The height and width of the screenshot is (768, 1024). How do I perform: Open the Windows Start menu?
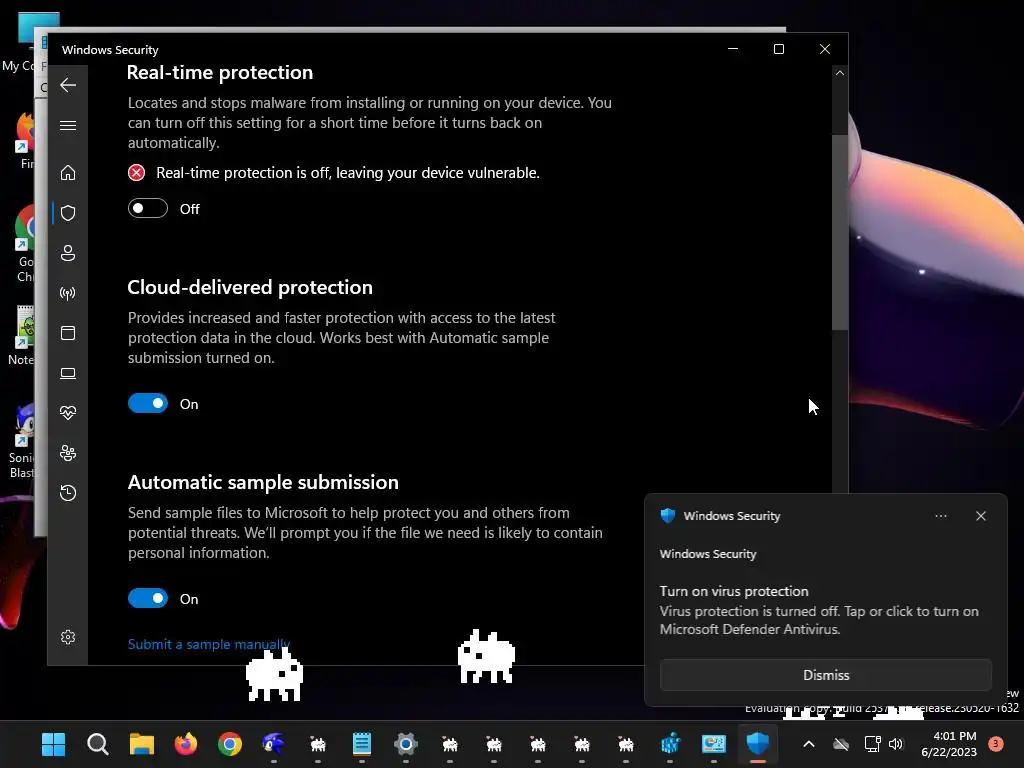pos(54,744)
